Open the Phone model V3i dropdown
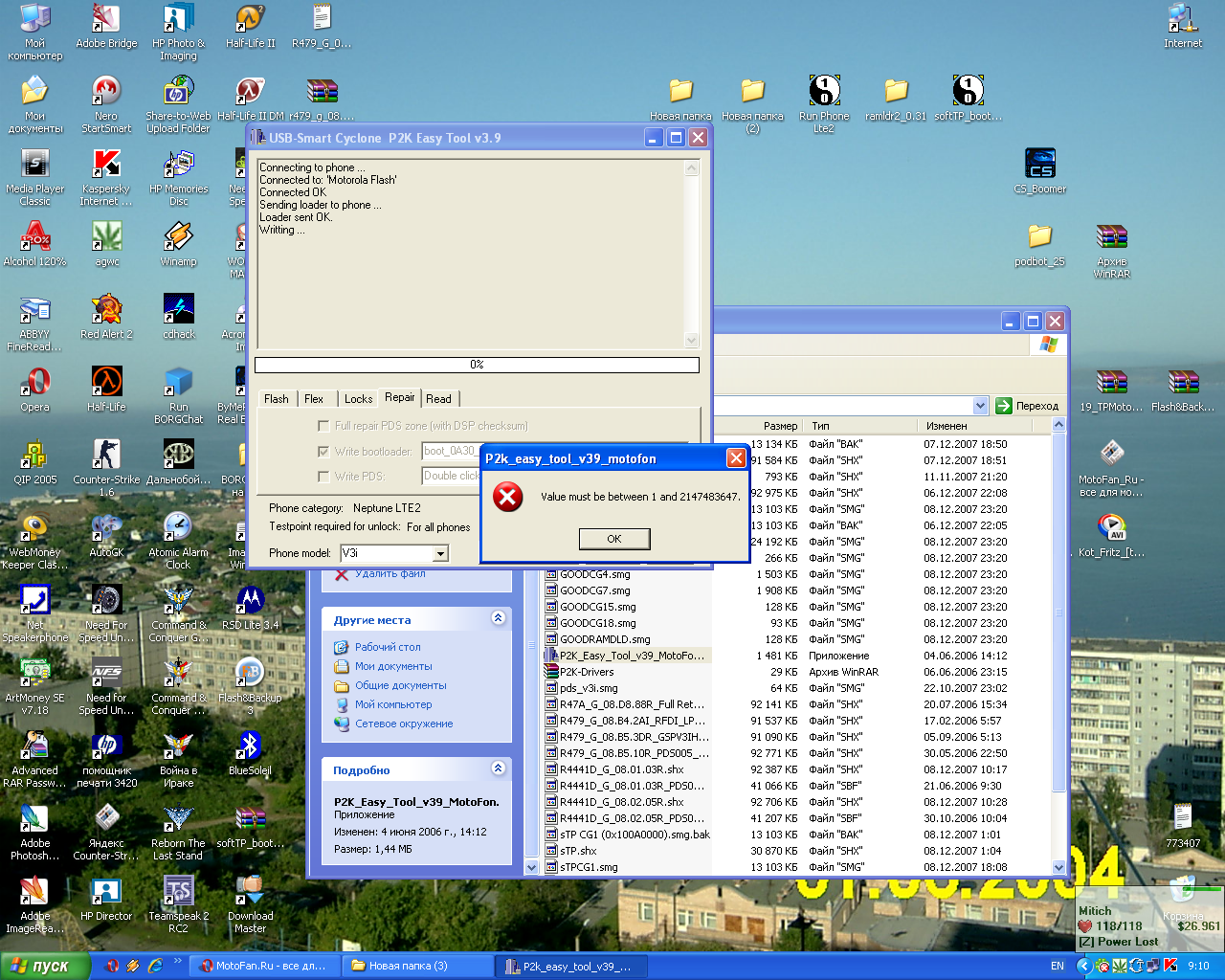The height and width of the screenshot is (980, 1225). (x=440, y=553)
